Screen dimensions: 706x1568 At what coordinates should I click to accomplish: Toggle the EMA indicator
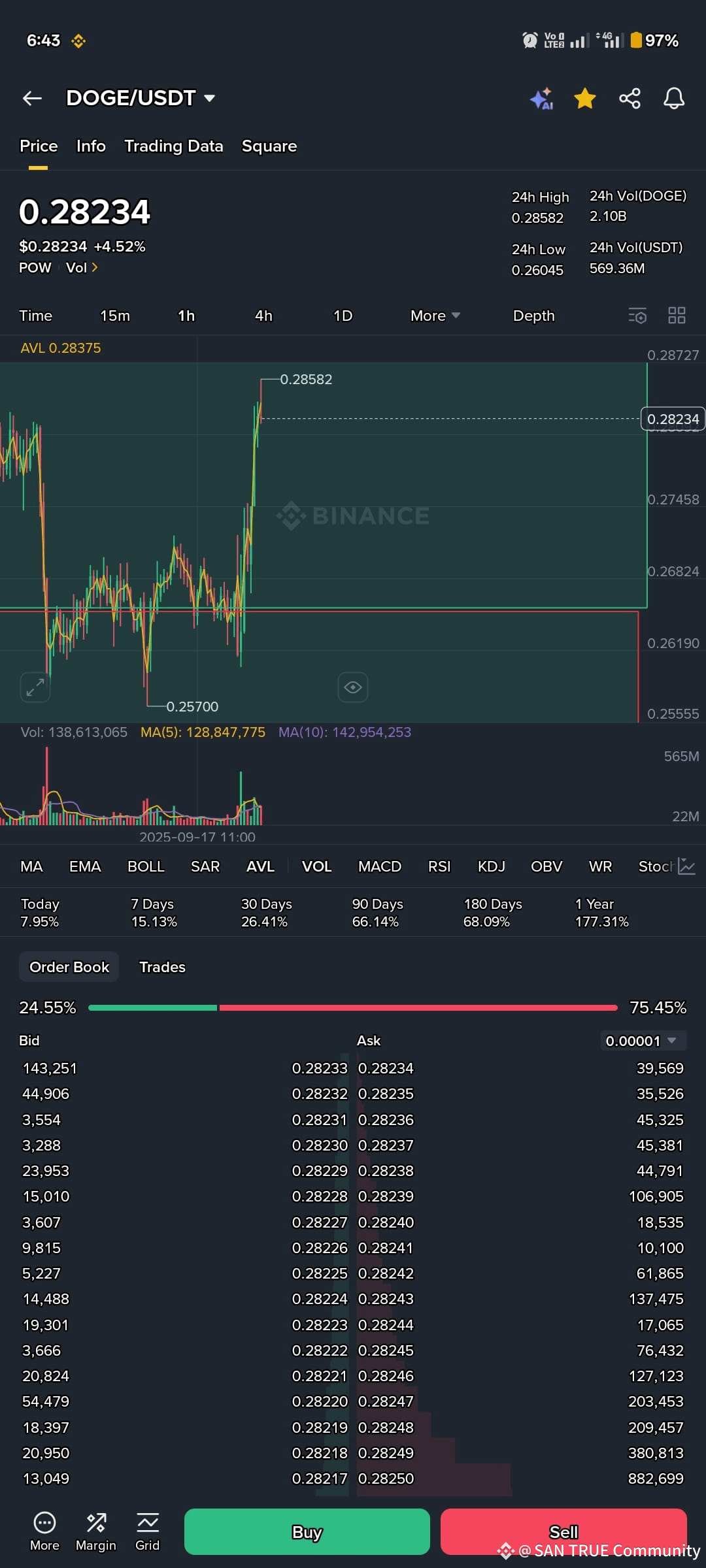(85, 866)
